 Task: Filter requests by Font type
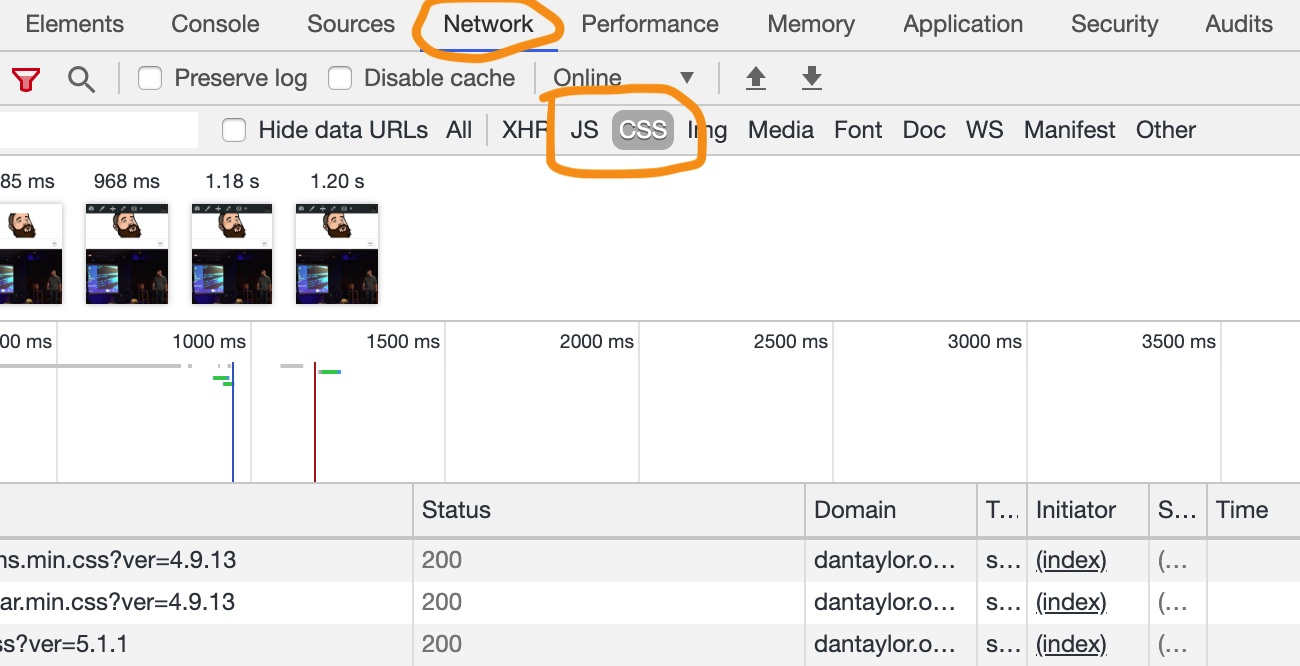(858, 130)
